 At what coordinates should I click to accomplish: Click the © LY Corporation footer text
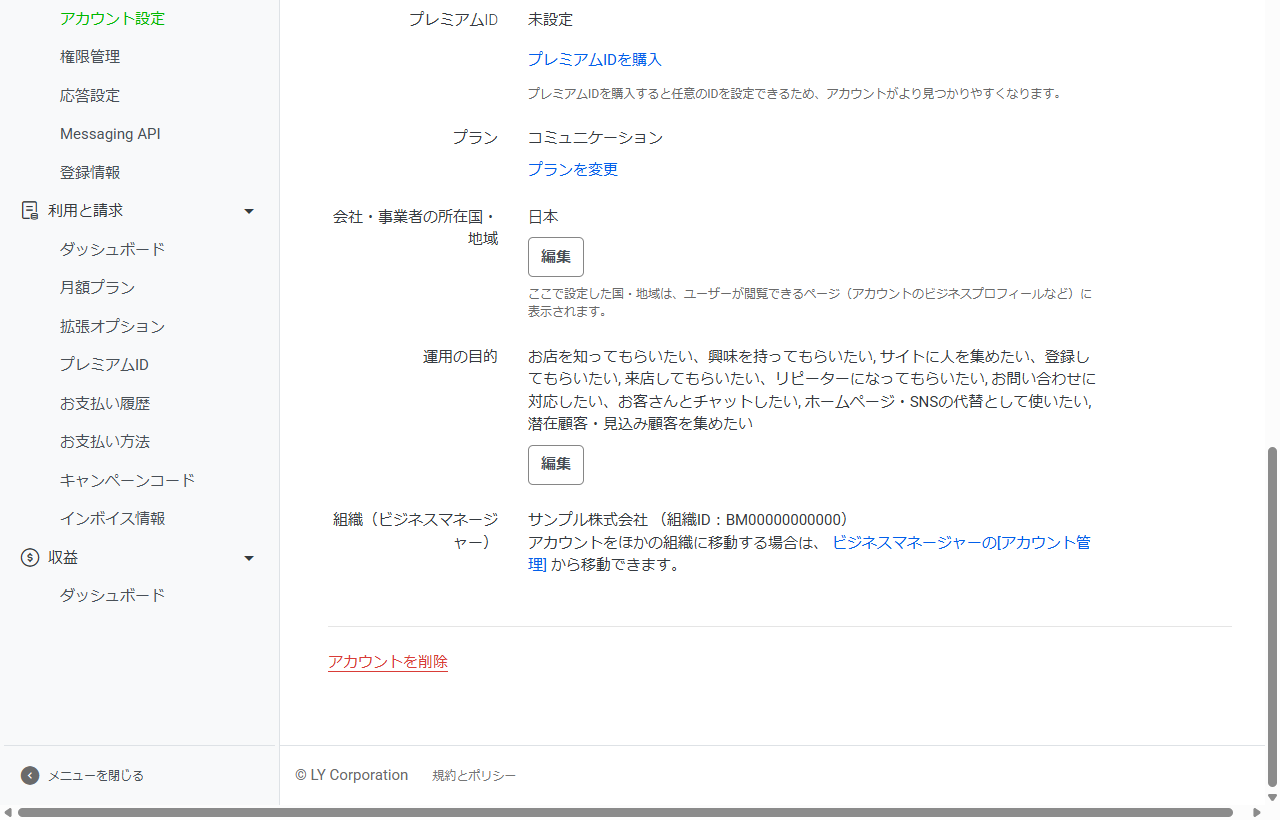(352, 775)
